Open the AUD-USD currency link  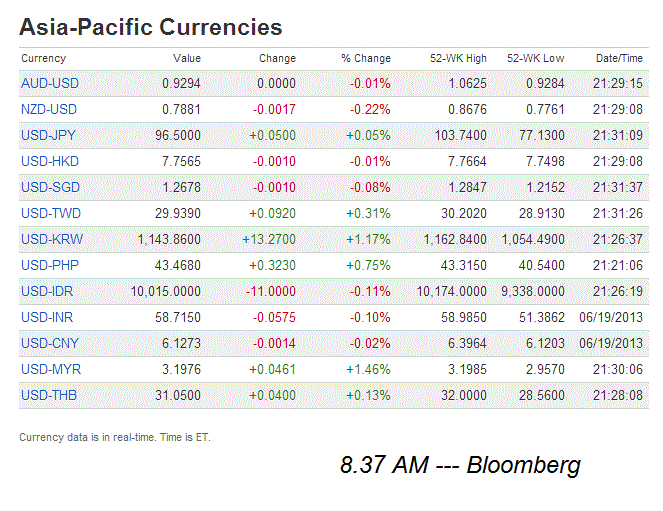coord(49,83)
